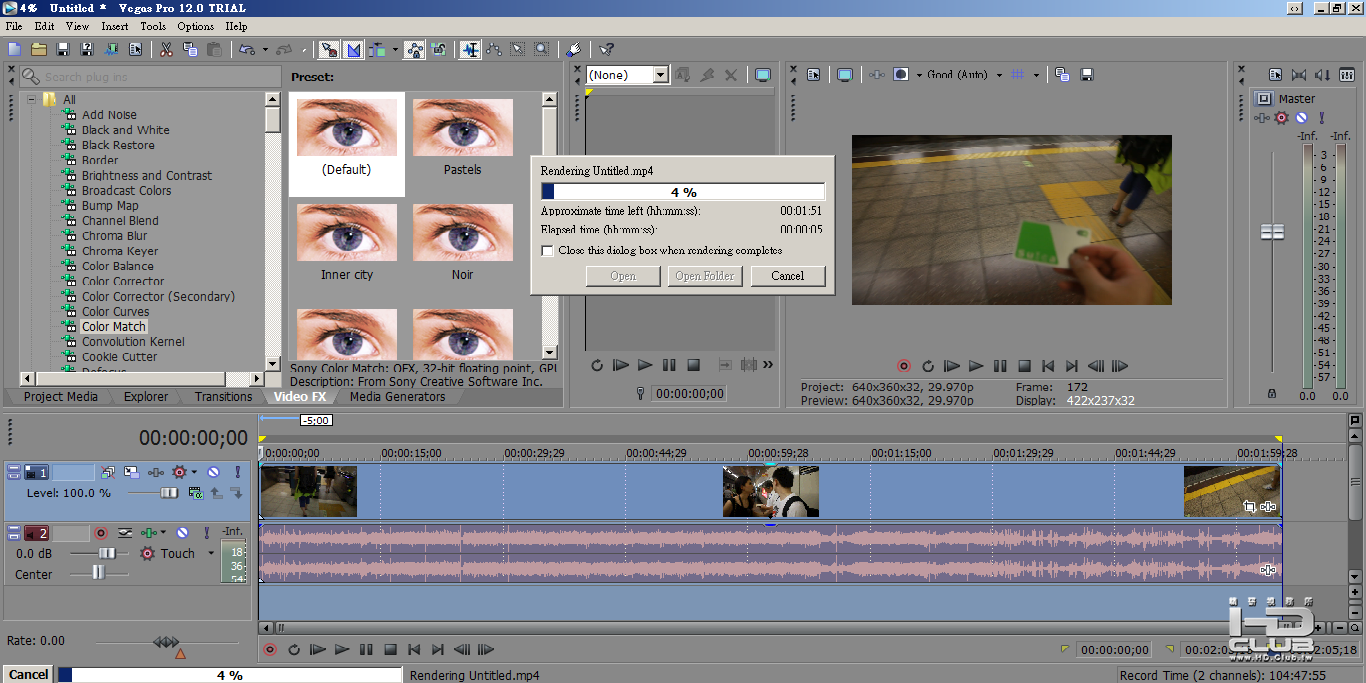Screen dimensions: 1366x683
Task: Toggle Solo on video track 1
Action: tap(238, 472)
